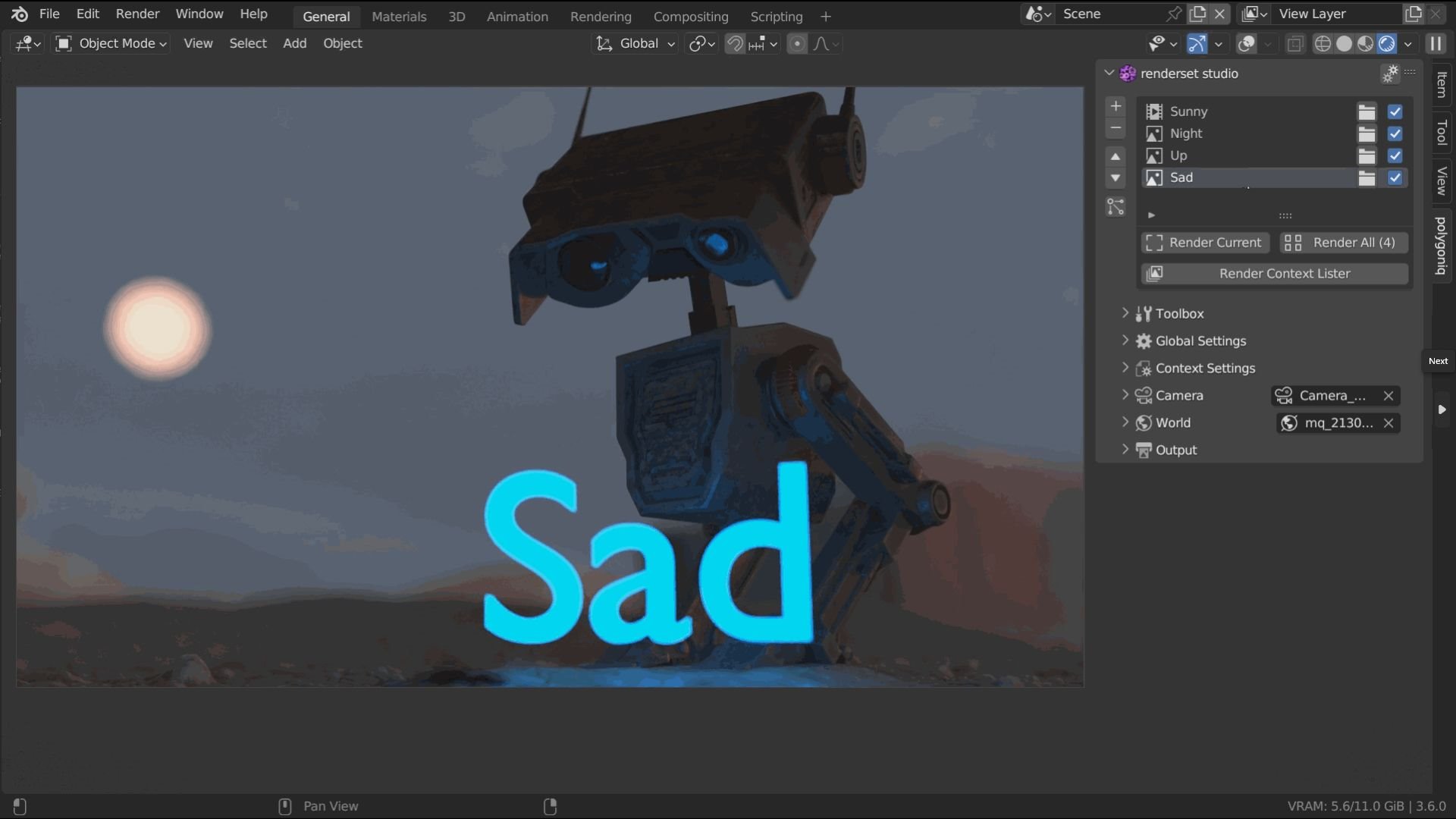
Task: Expand the Output section
Action: [x=1125, y=450]
